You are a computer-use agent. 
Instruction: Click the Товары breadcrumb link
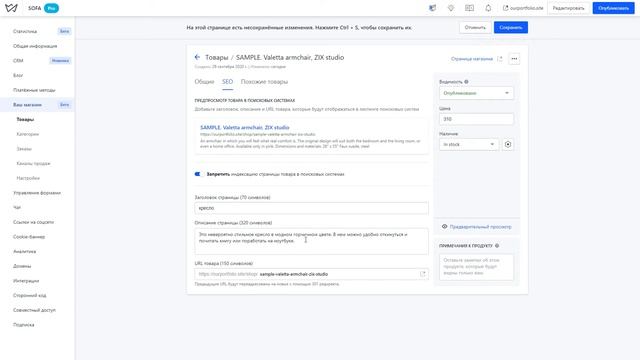point(216,58)
